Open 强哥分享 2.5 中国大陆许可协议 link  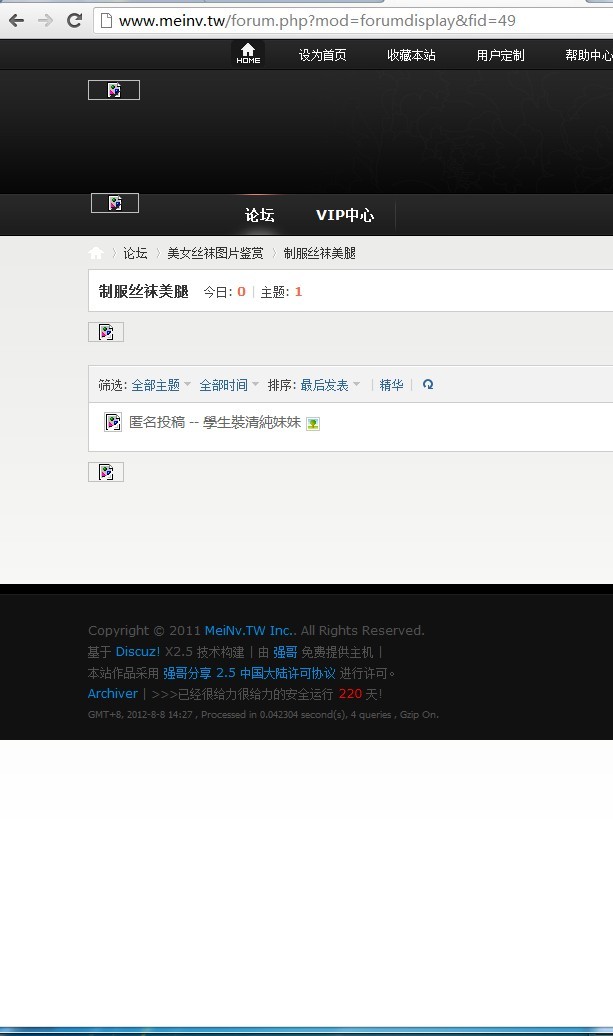click(249, 673)
